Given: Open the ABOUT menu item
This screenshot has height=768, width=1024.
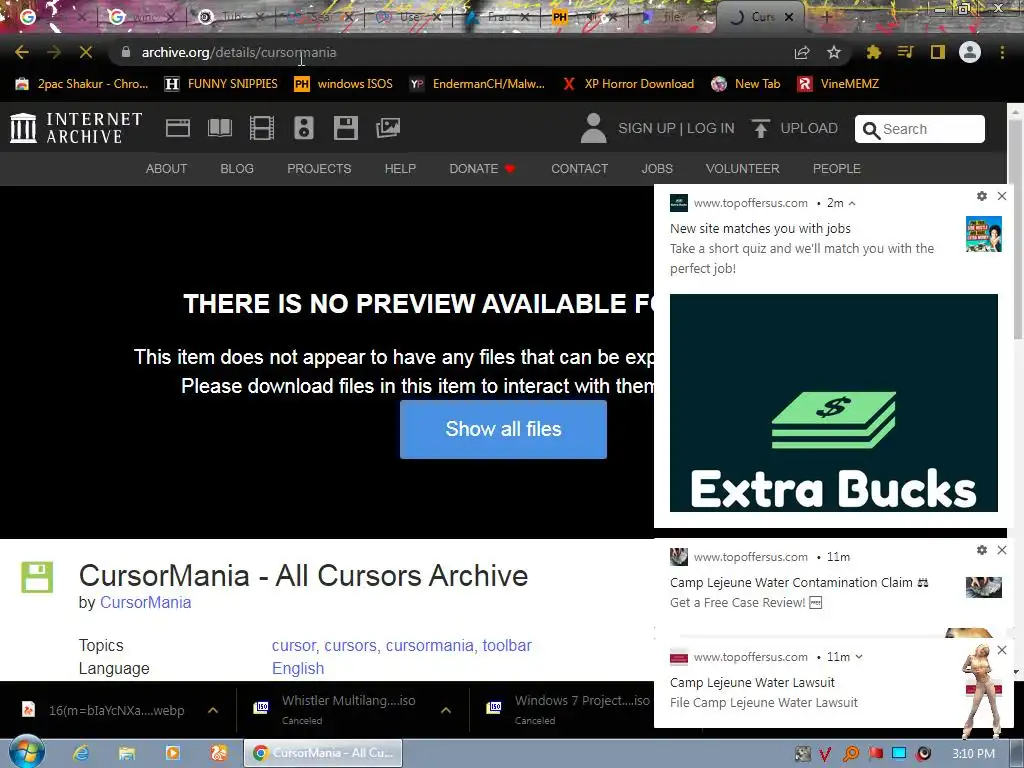Looking at the screenshot, I should [167, 168].
